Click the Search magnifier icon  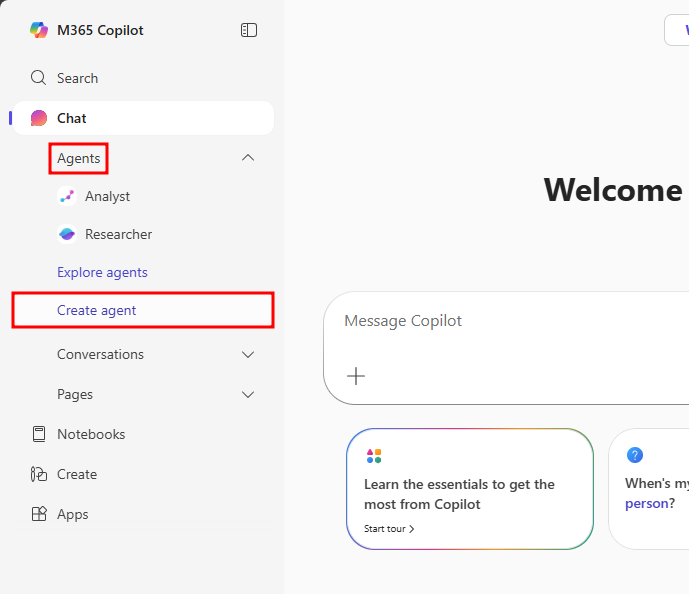39,78
